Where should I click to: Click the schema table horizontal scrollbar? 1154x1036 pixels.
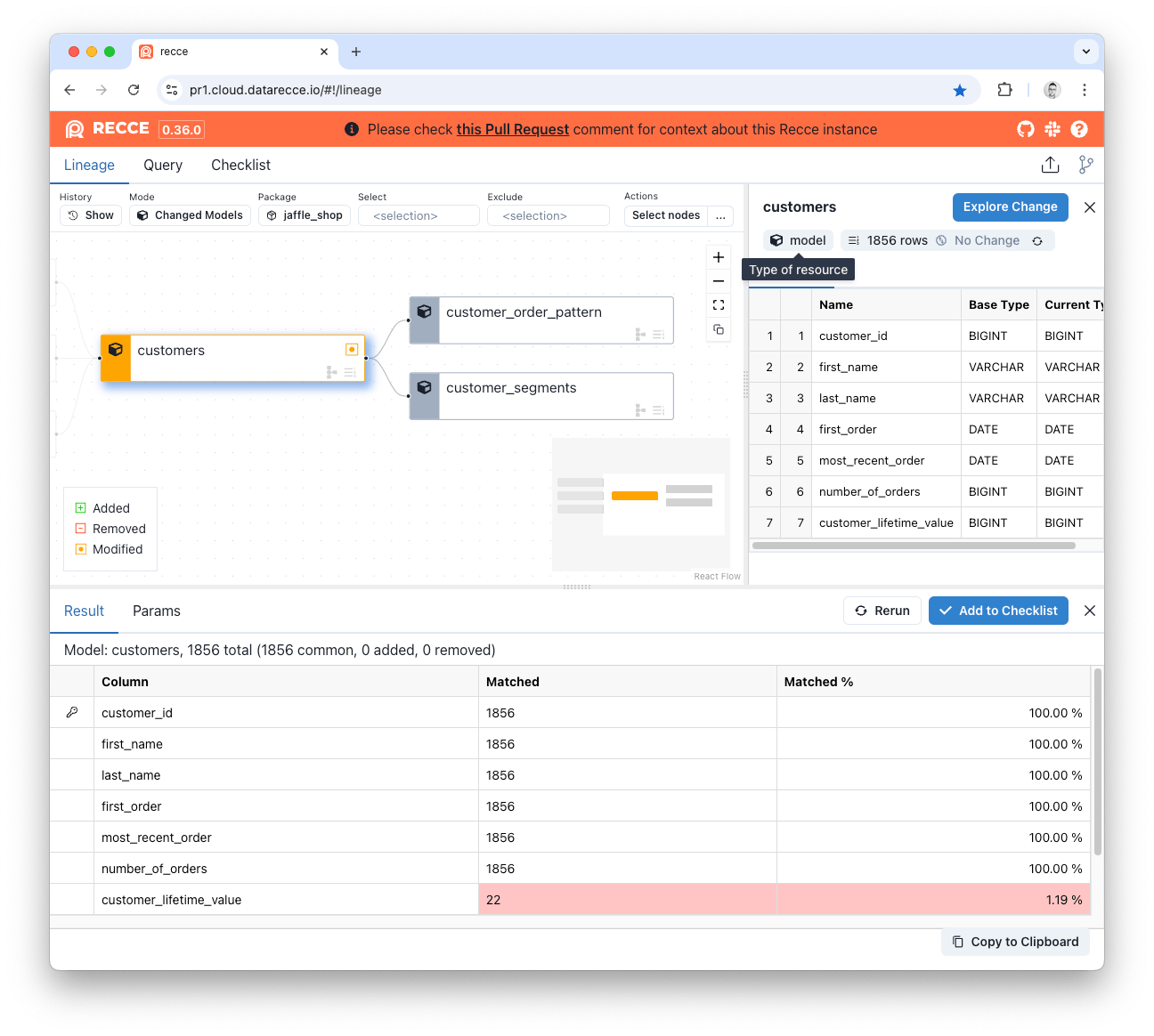click(x=914, y=546)
